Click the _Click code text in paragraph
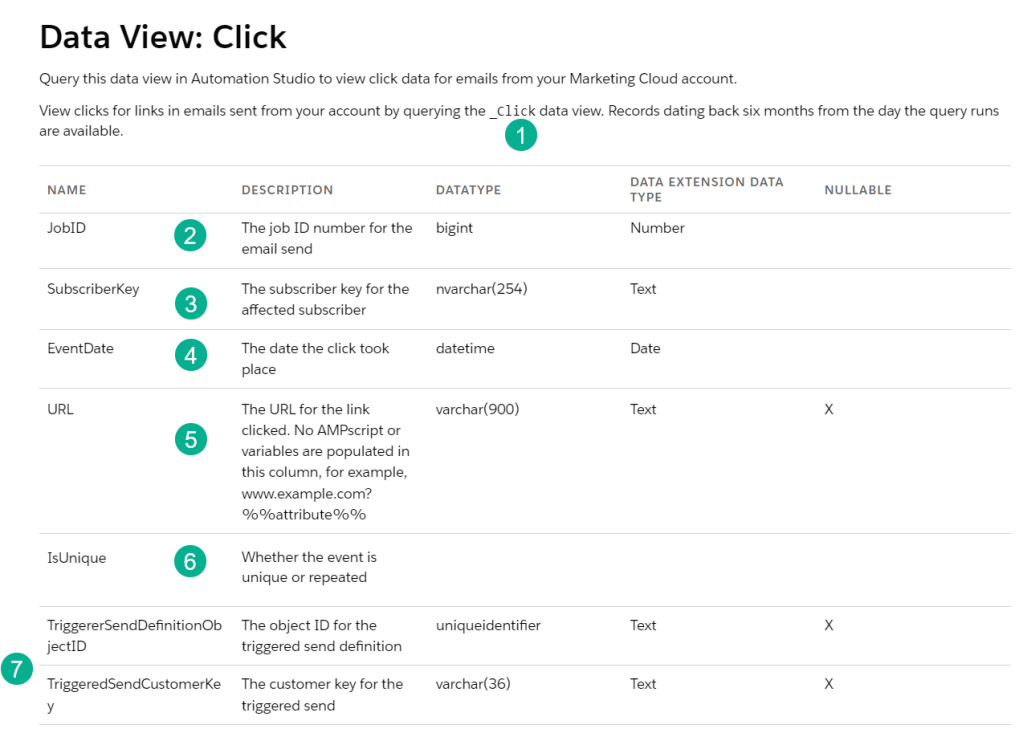The image size is (1023, 737). coord(512,111)
